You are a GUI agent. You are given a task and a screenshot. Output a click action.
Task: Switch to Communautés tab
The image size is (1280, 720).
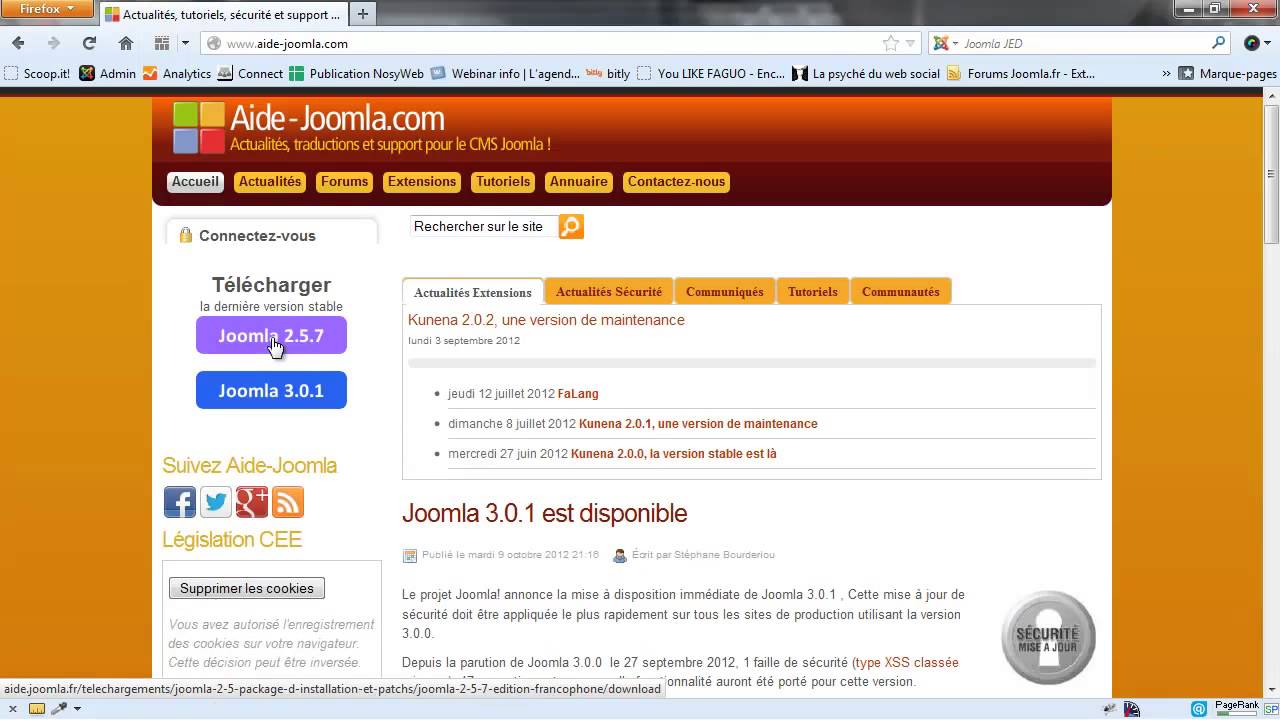coord(901,292)
